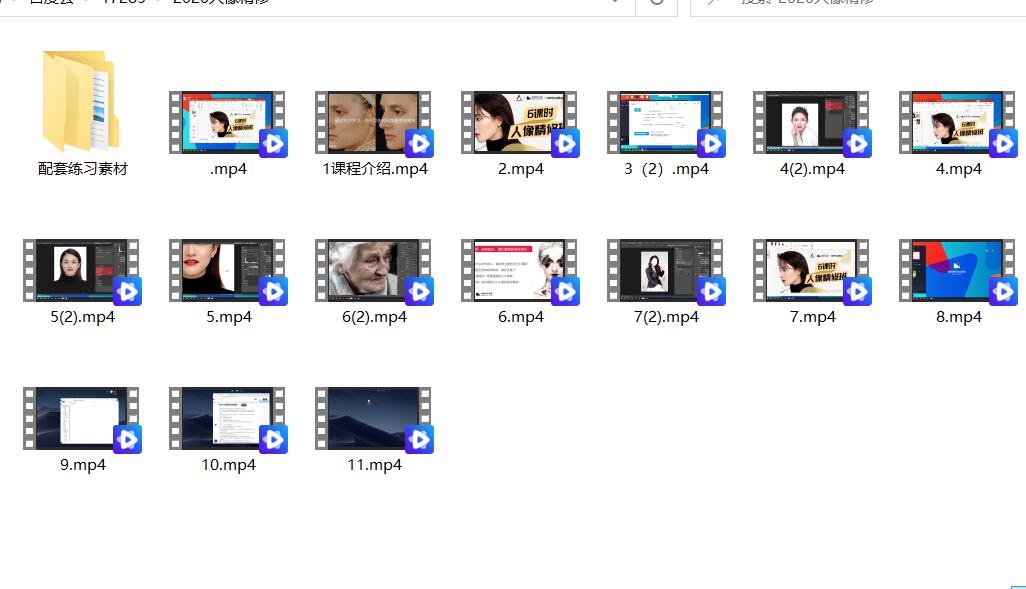The height and width of the screenshot is (589, 1026).
Task: Click the 3 (2) .mp4 file icon
Action: click(x=665, y=122)
